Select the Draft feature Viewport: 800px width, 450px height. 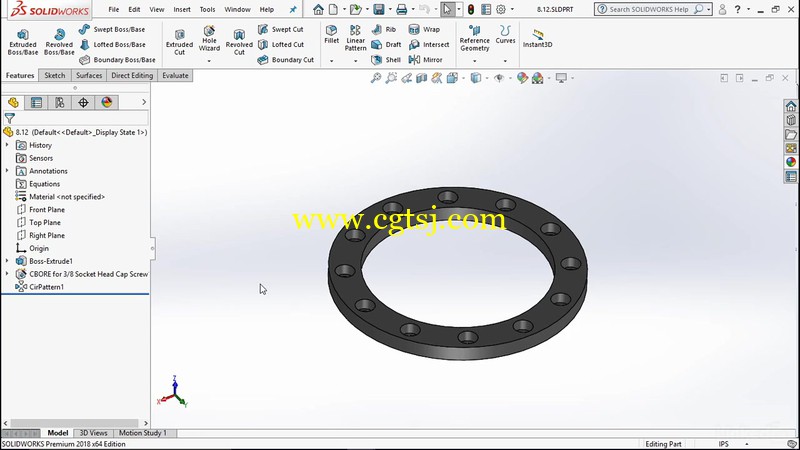click(x=386, y=45)
